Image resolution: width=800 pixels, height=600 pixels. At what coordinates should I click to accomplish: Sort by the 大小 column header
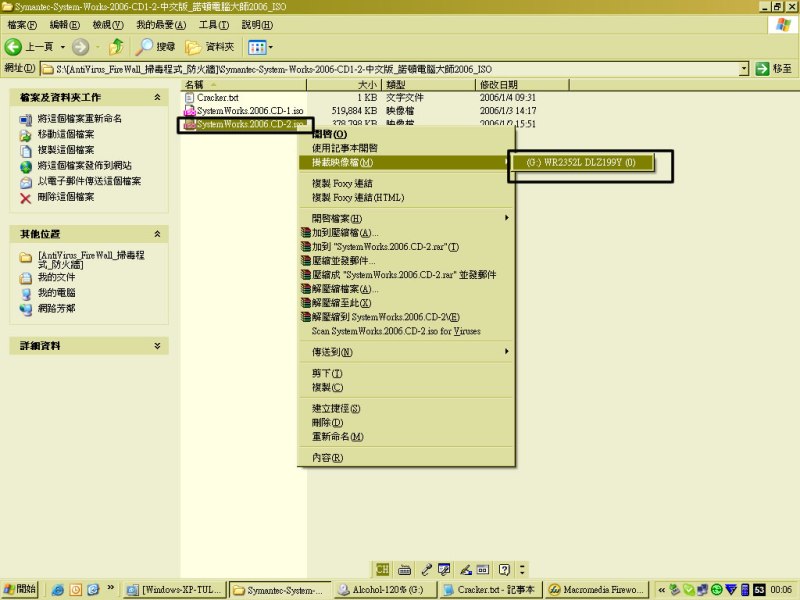click(344, 85)
